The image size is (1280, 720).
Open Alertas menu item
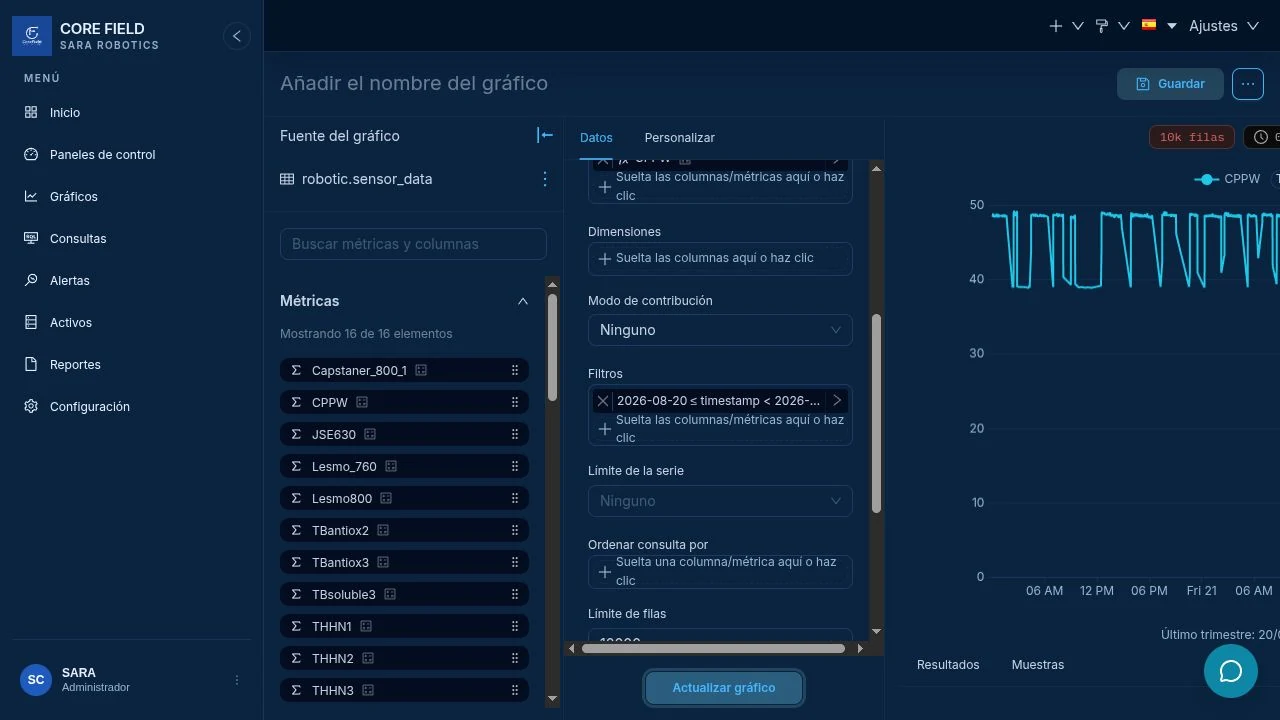click(70, 281)
